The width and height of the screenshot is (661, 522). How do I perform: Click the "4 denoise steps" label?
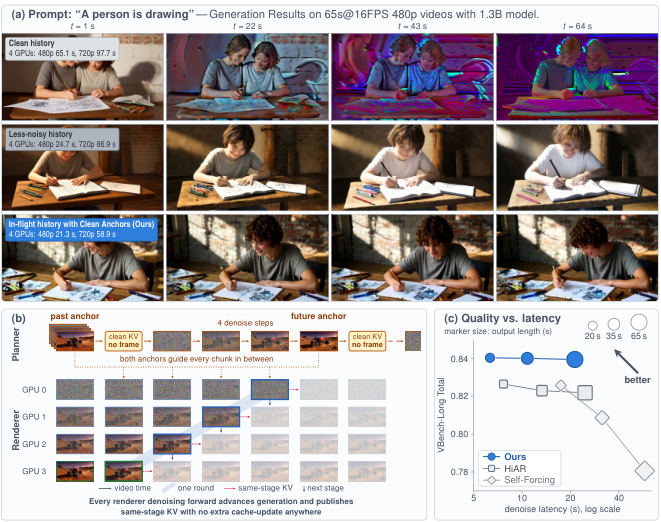point(245,323)
